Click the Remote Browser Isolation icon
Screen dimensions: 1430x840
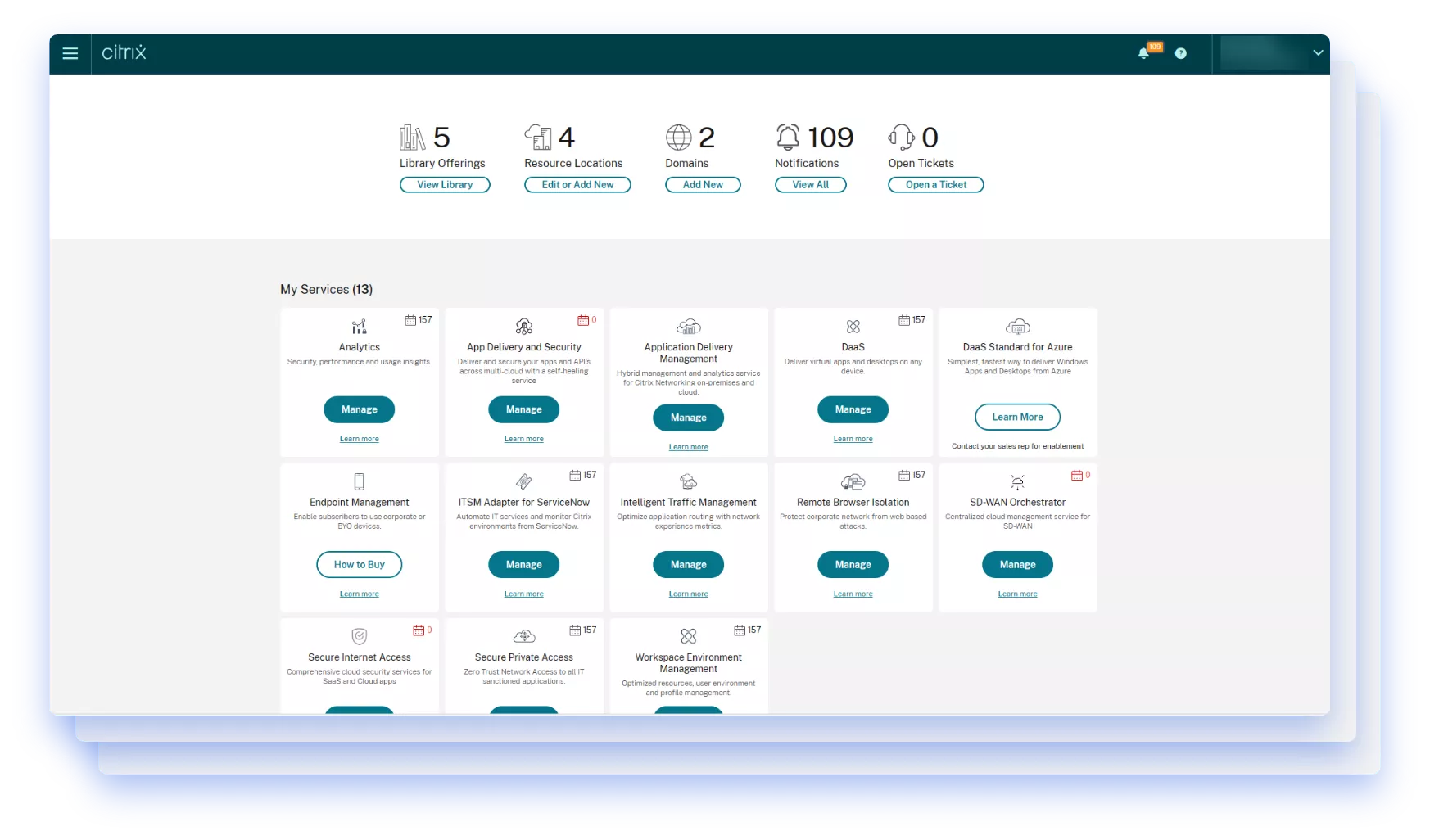tap(853, 481)
